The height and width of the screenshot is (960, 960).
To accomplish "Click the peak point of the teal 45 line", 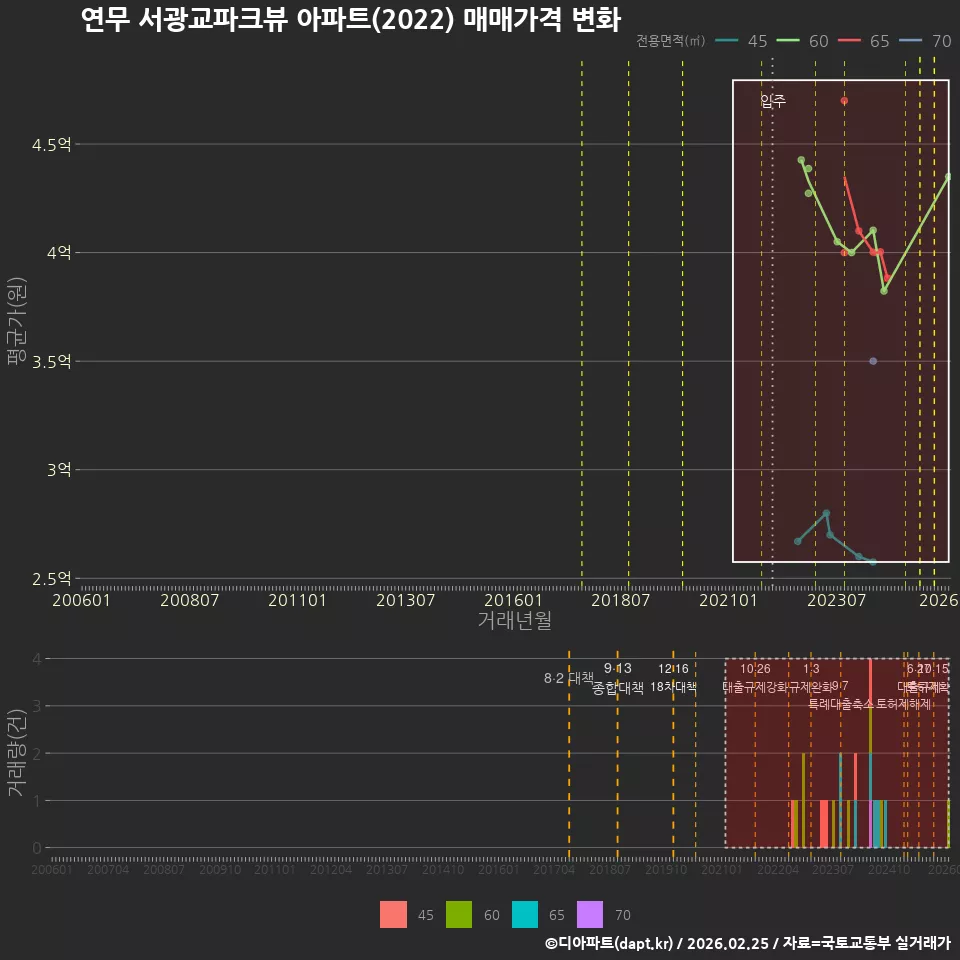I will point(826,513).
